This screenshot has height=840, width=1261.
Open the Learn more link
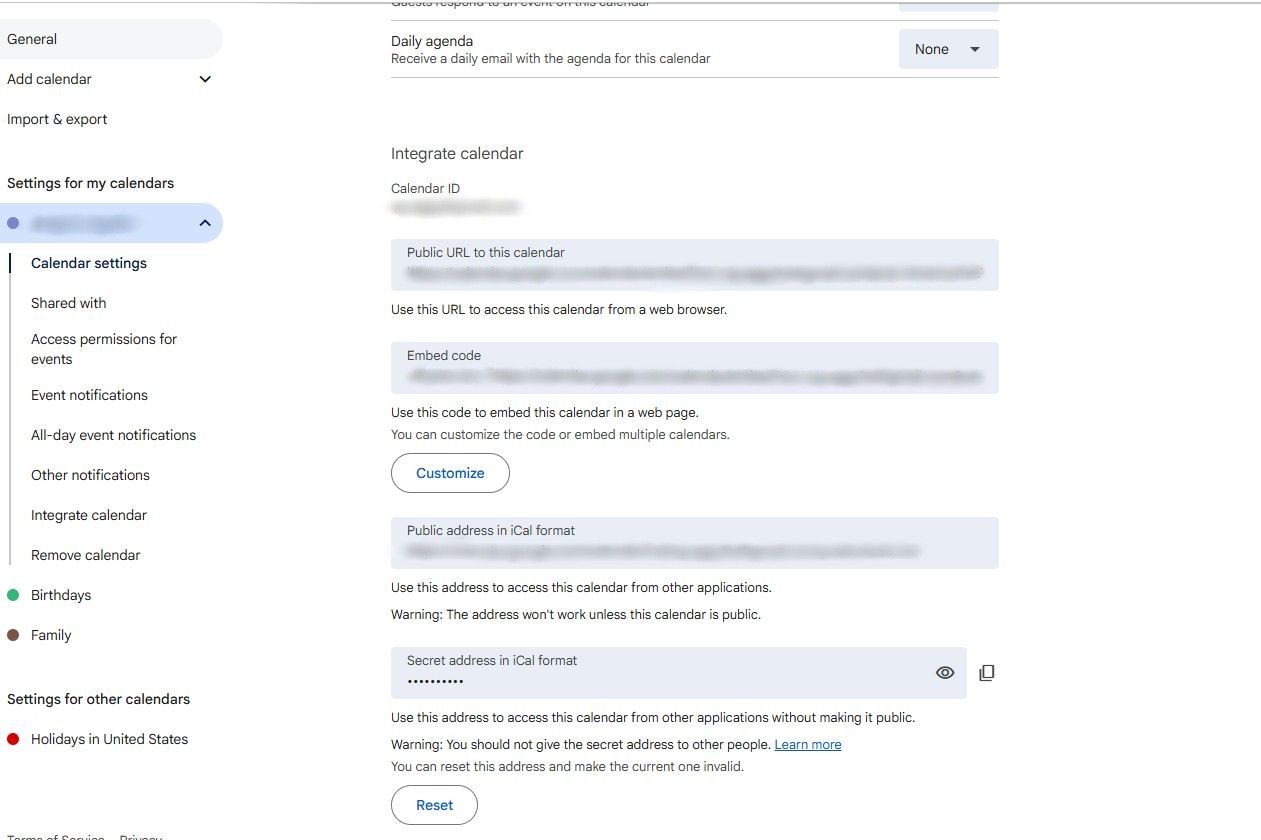coord(808,745)
